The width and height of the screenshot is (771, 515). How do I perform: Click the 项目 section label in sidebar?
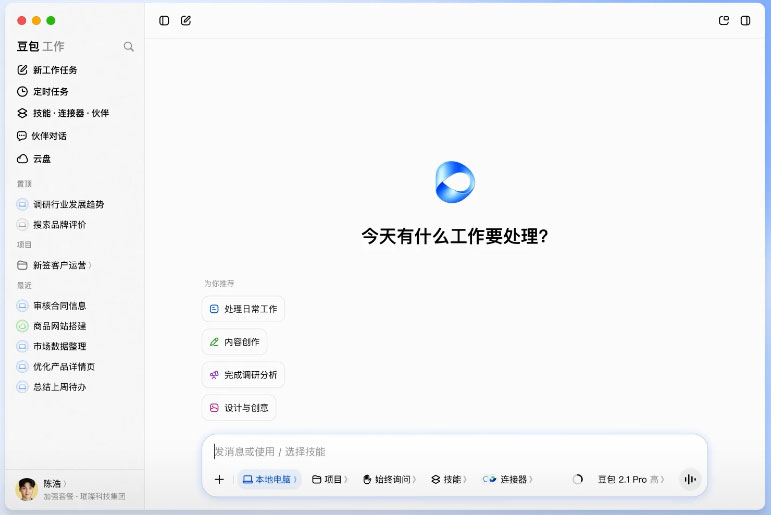pos(24,244)
